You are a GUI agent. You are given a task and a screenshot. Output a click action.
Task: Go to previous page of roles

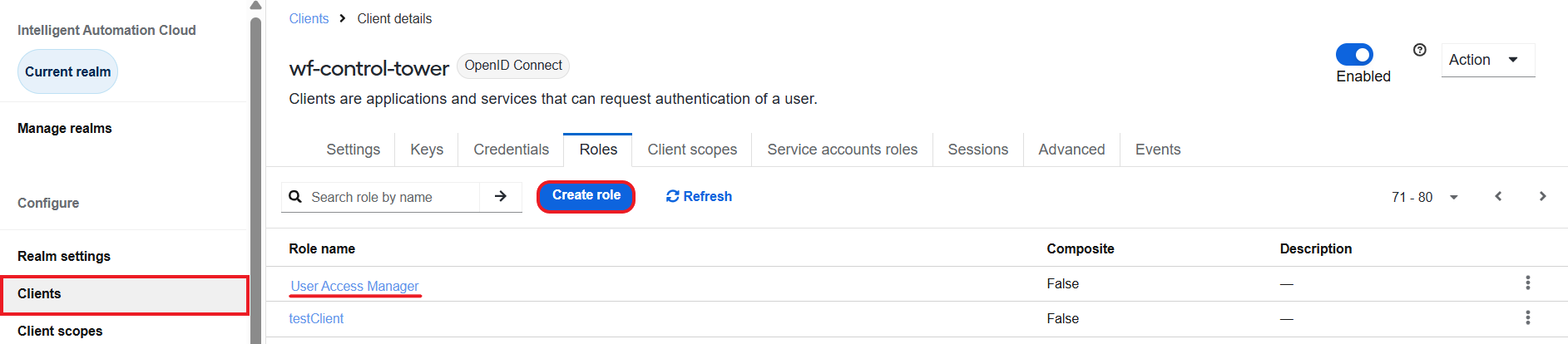(1498, 196)
